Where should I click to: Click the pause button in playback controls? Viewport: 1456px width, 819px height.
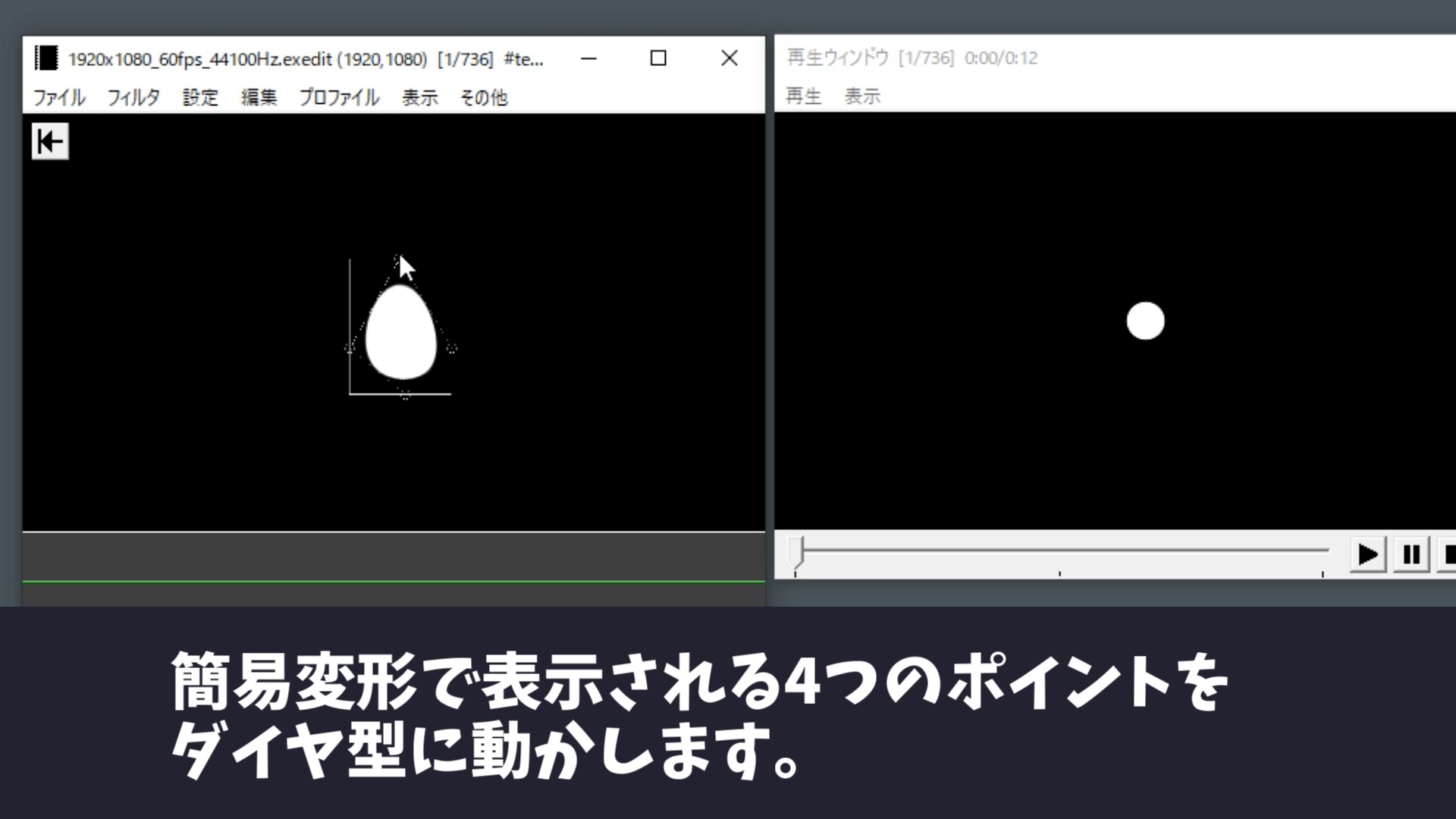1411,554
